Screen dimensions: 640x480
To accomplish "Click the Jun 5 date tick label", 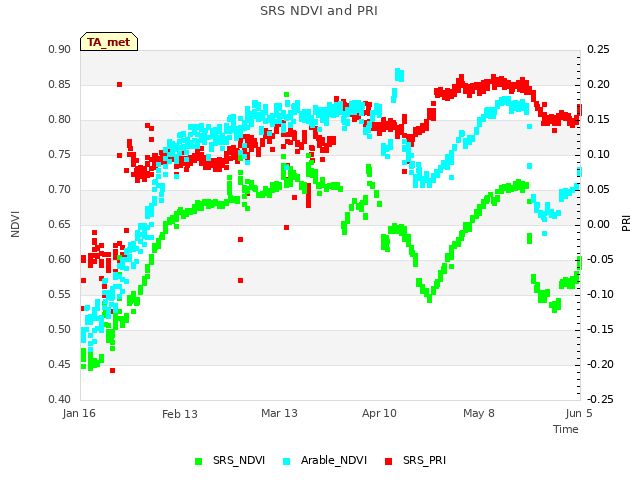I will 579,413.
